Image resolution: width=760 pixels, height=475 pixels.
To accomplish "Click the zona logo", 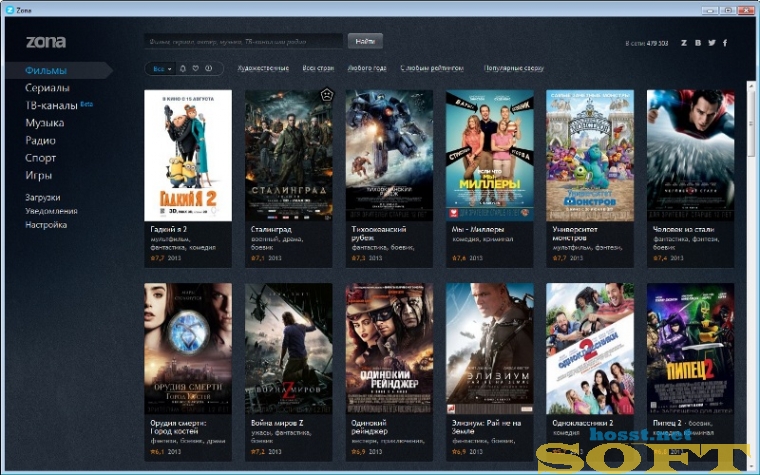I will 46,42.
